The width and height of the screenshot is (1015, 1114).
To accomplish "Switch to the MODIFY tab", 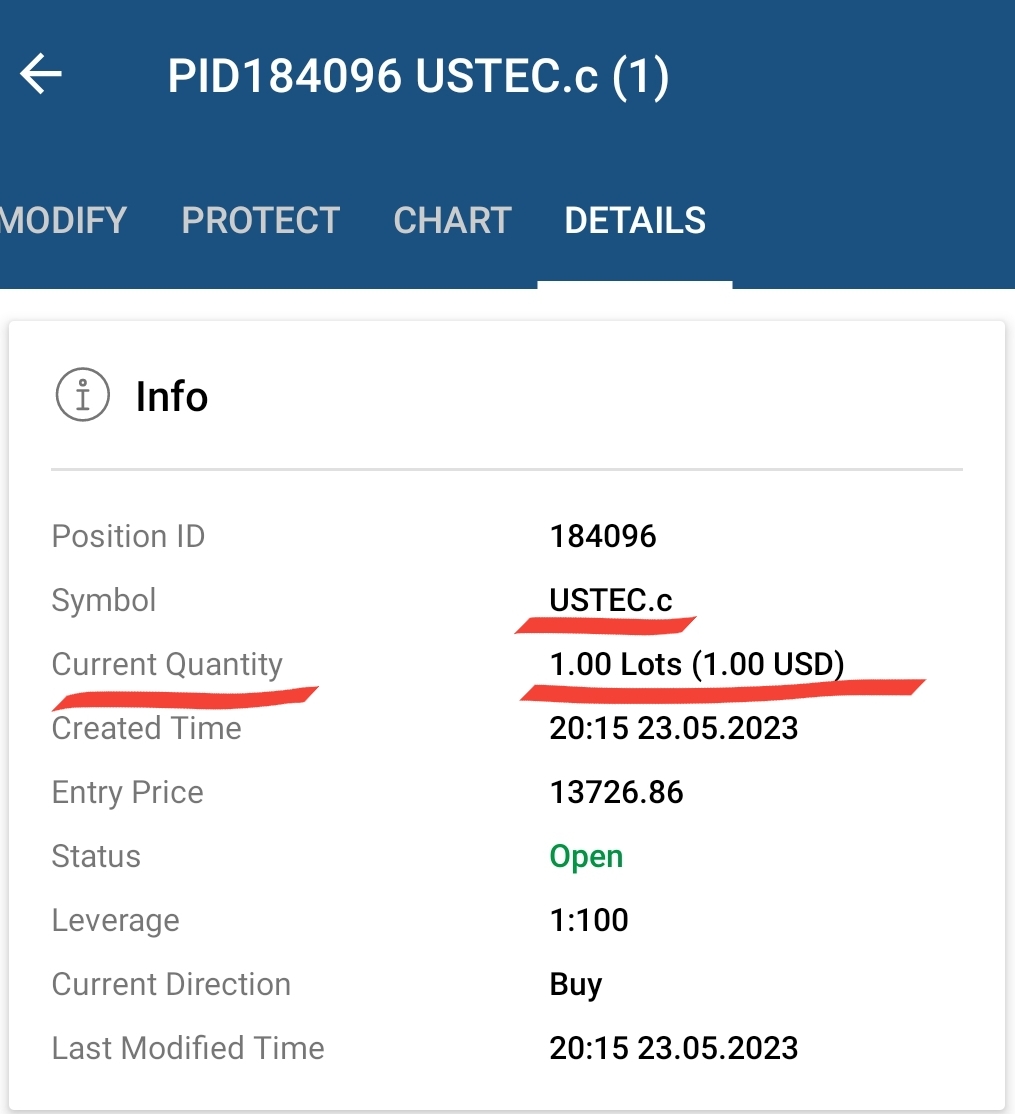I will point(63,220).
